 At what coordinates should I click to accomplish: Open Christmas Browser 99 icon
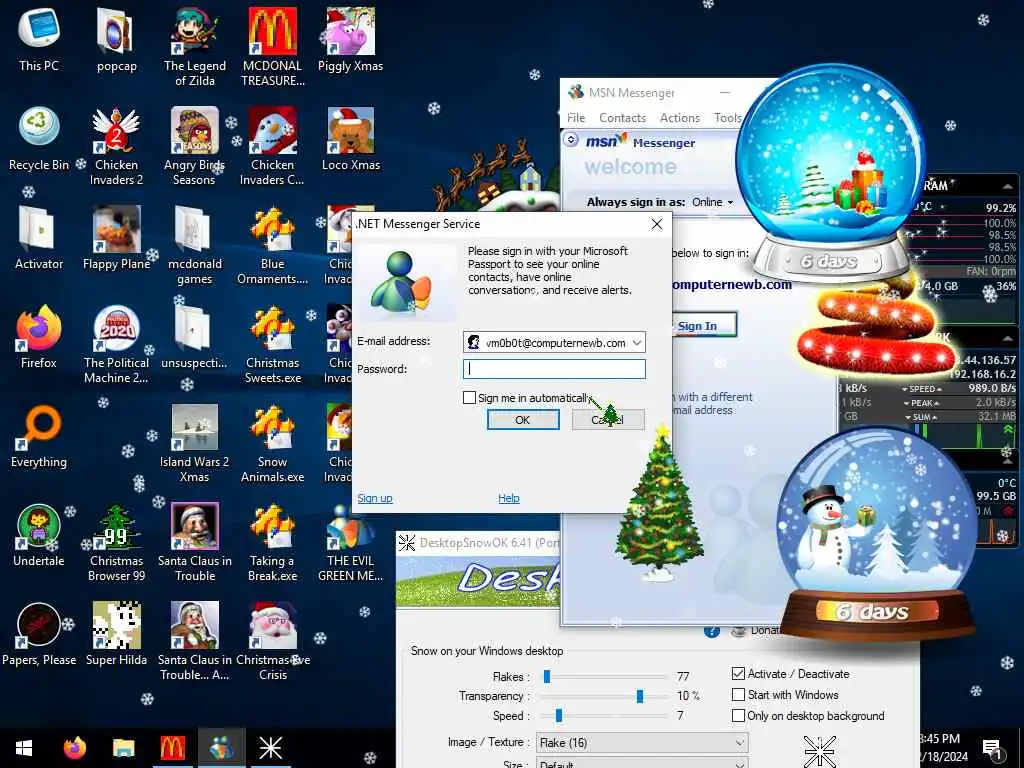[x=116, y=542]
